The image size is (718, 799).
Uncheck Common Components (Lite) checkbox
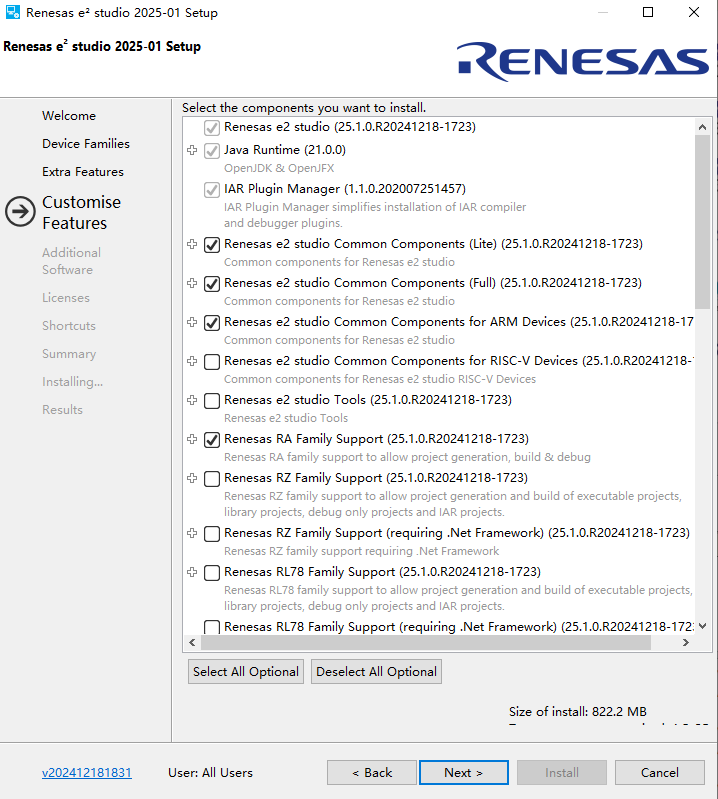pyautogui.click(x=212, y=245)
